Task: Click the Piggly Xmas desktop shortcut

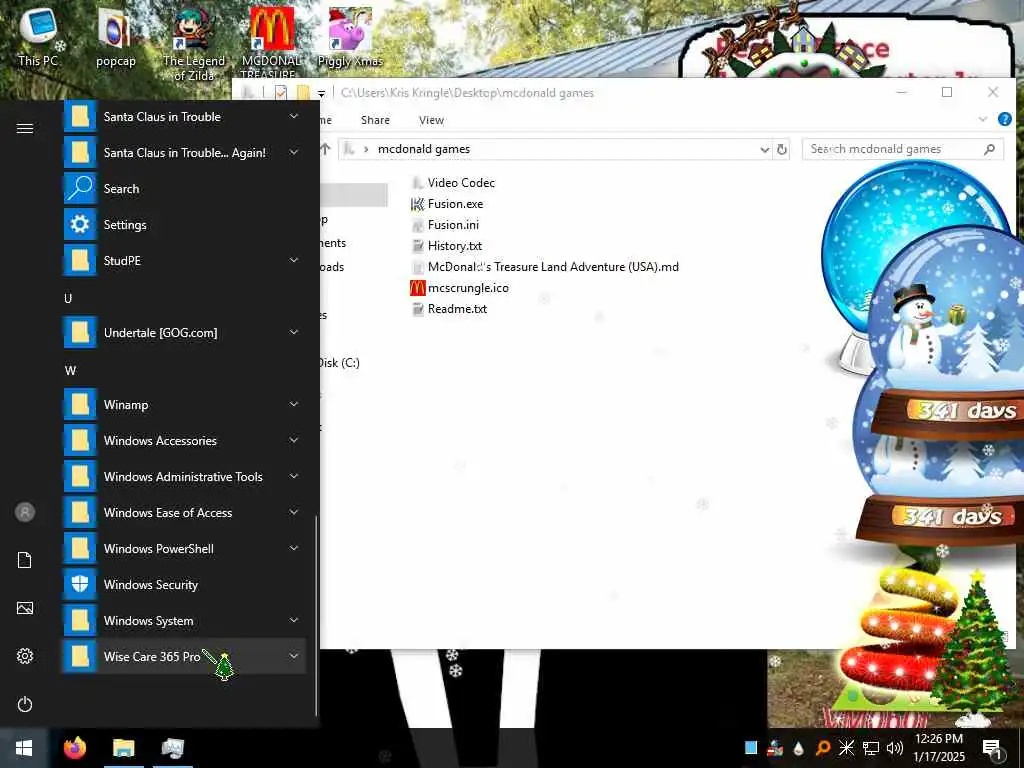Action: [x=350, y=38]
